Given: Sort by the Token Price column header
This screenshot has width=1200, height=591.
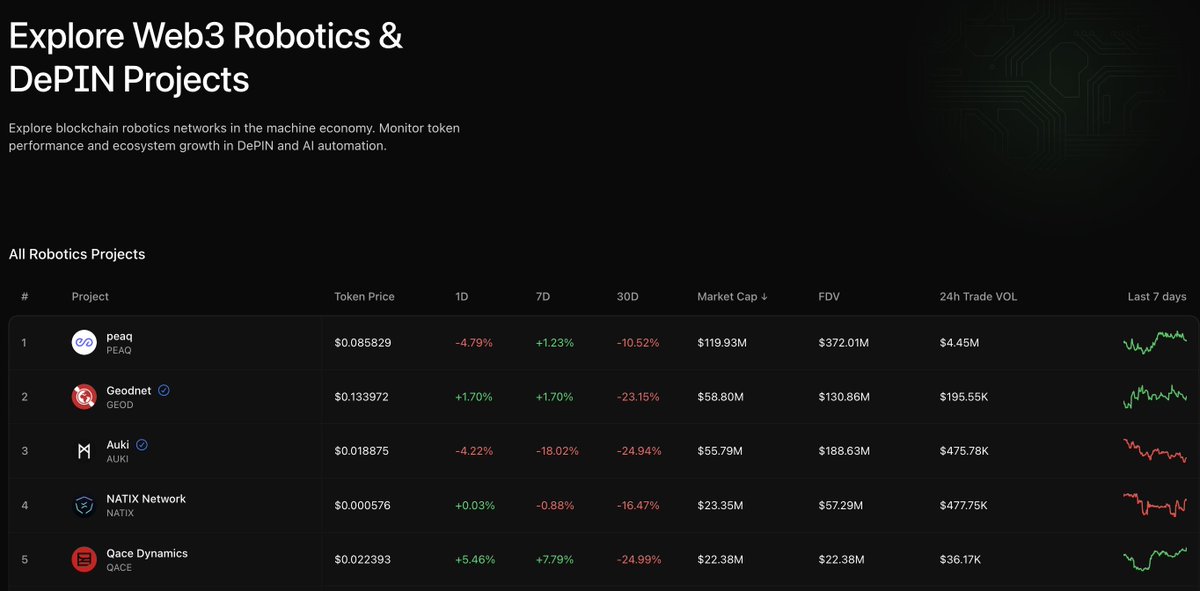Looking at the screenshot, I should pyautogui.click(x=364, y=296).
